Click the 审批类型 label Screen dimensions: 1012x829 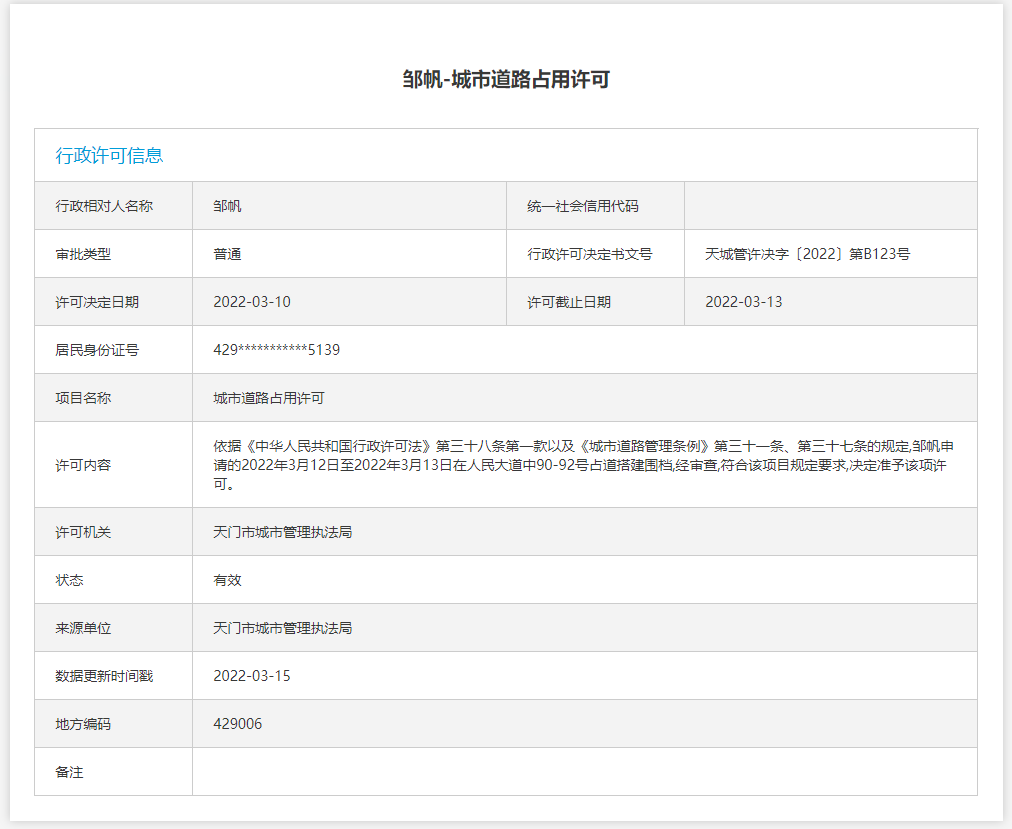coord(83,254)
